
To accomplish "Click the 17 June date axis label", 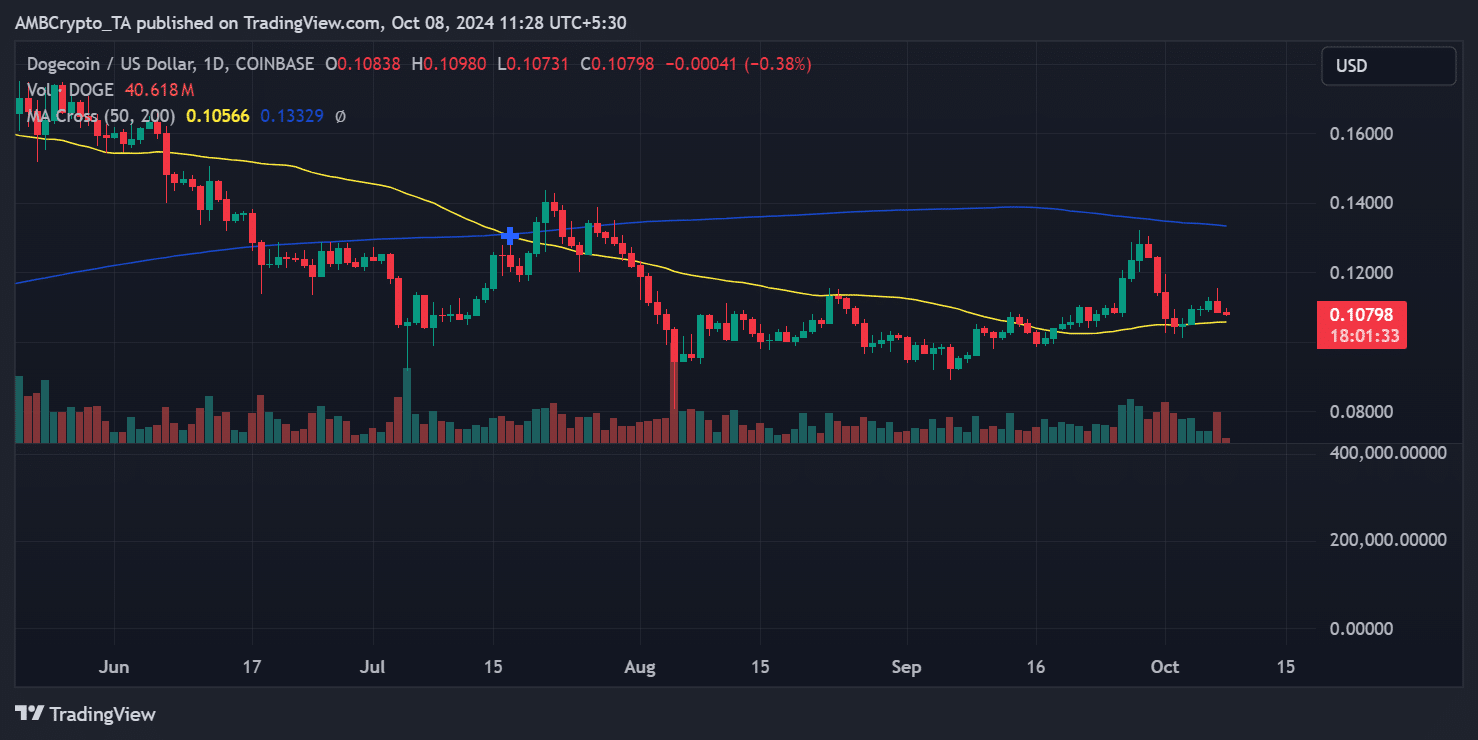I will pyautogui.click(x=252, y=667).
